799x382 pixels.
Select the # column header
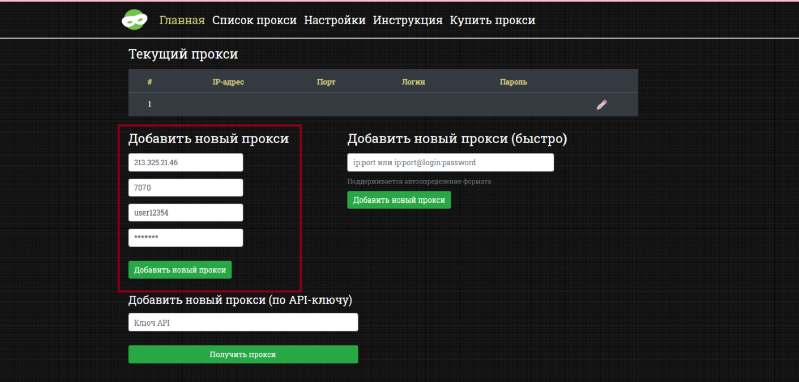coord(150,82)
